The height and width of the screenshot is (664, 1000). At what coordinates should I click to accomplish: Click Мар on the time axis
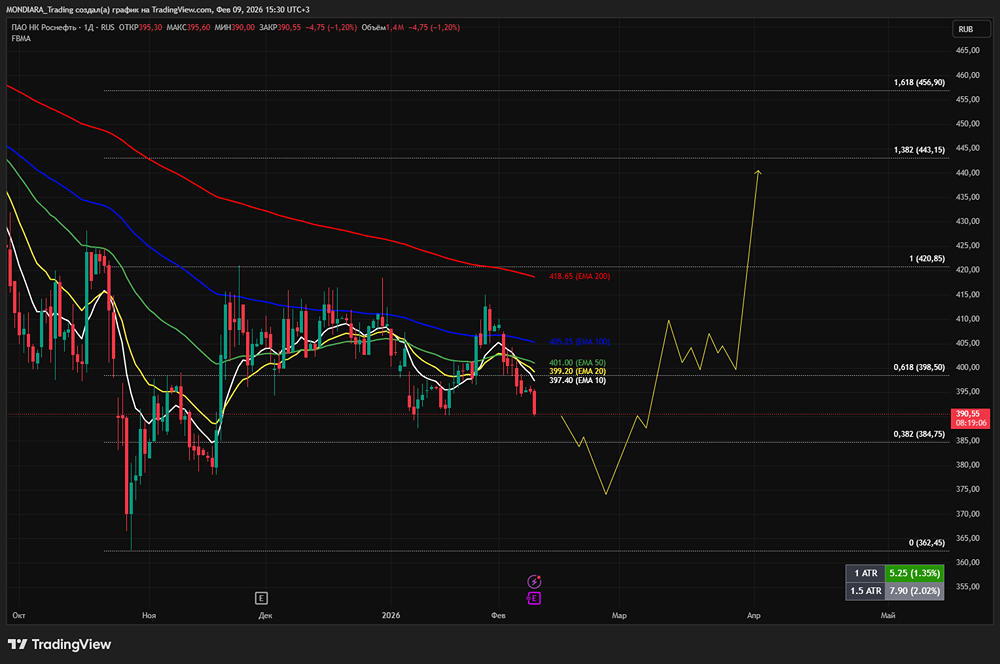pyautogui.click(x=619, y=616)
